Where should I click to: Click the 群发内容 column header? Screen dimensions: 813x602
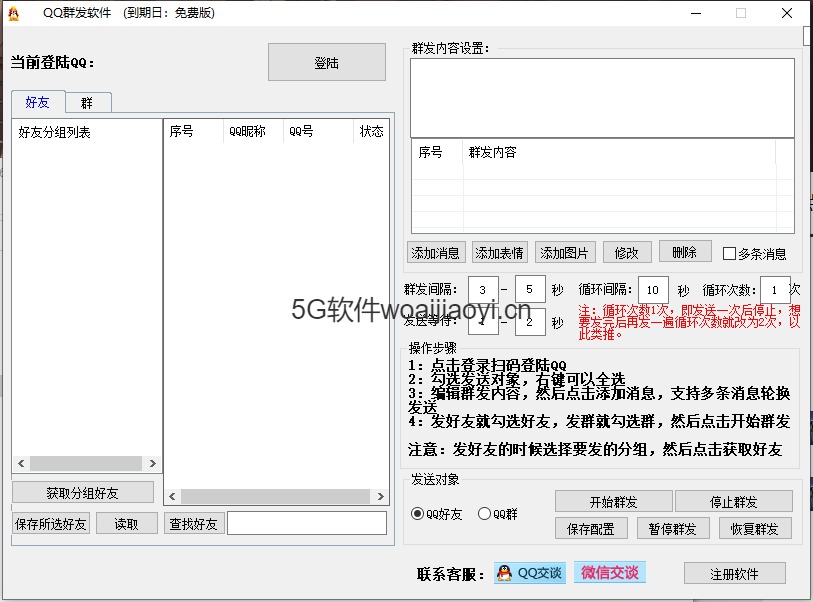click(619, 152)
